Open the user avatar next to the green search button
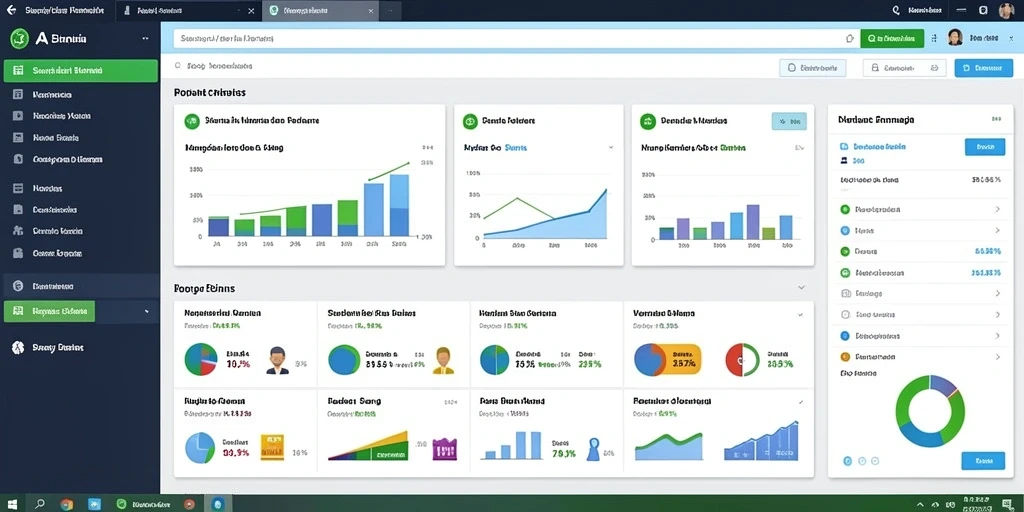The width and height of the screenshot is (1024, 512). pos(955,38)
